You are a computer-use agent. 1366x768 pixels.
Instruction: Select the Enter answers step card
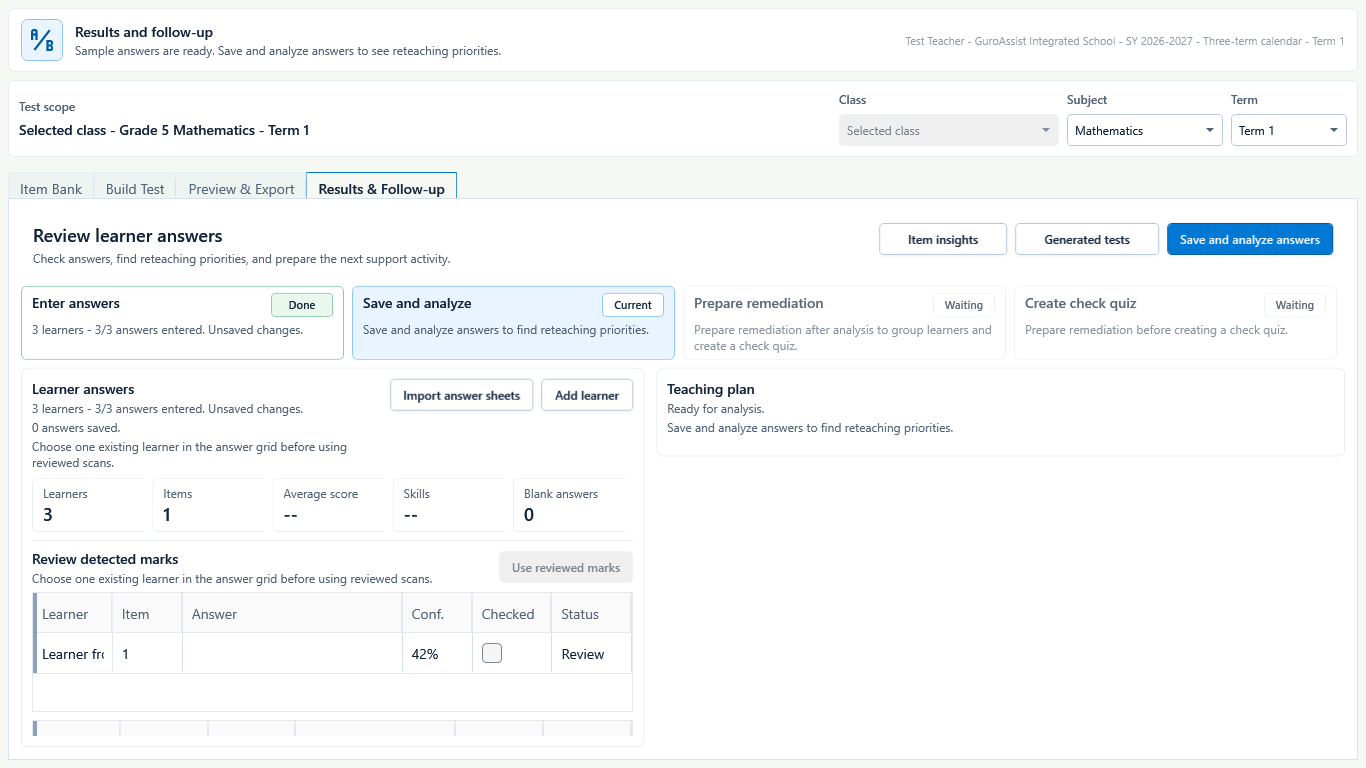[182, 323]
